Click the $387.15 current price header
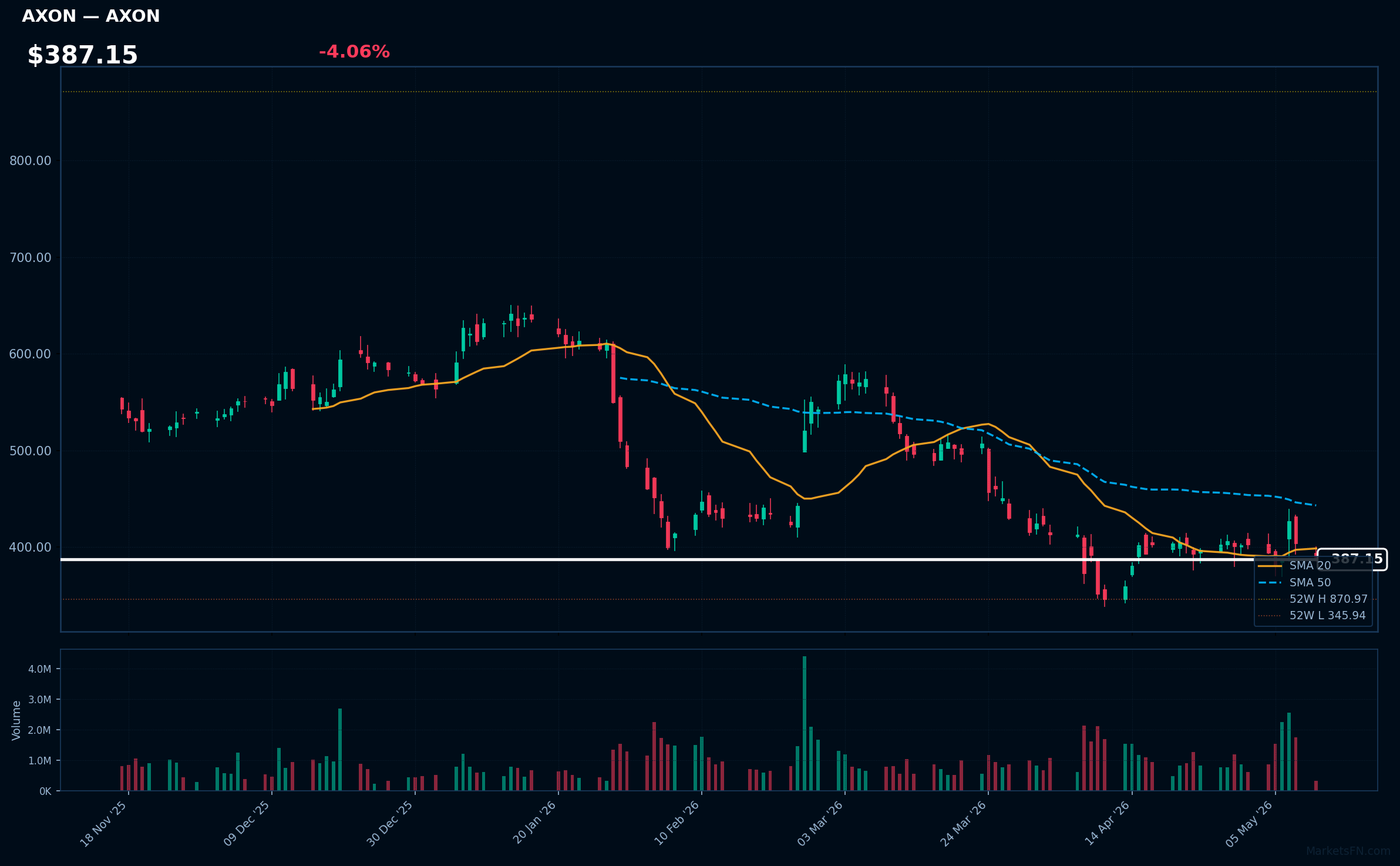This screenshot has height=866, width=1400. click(83, 55)
